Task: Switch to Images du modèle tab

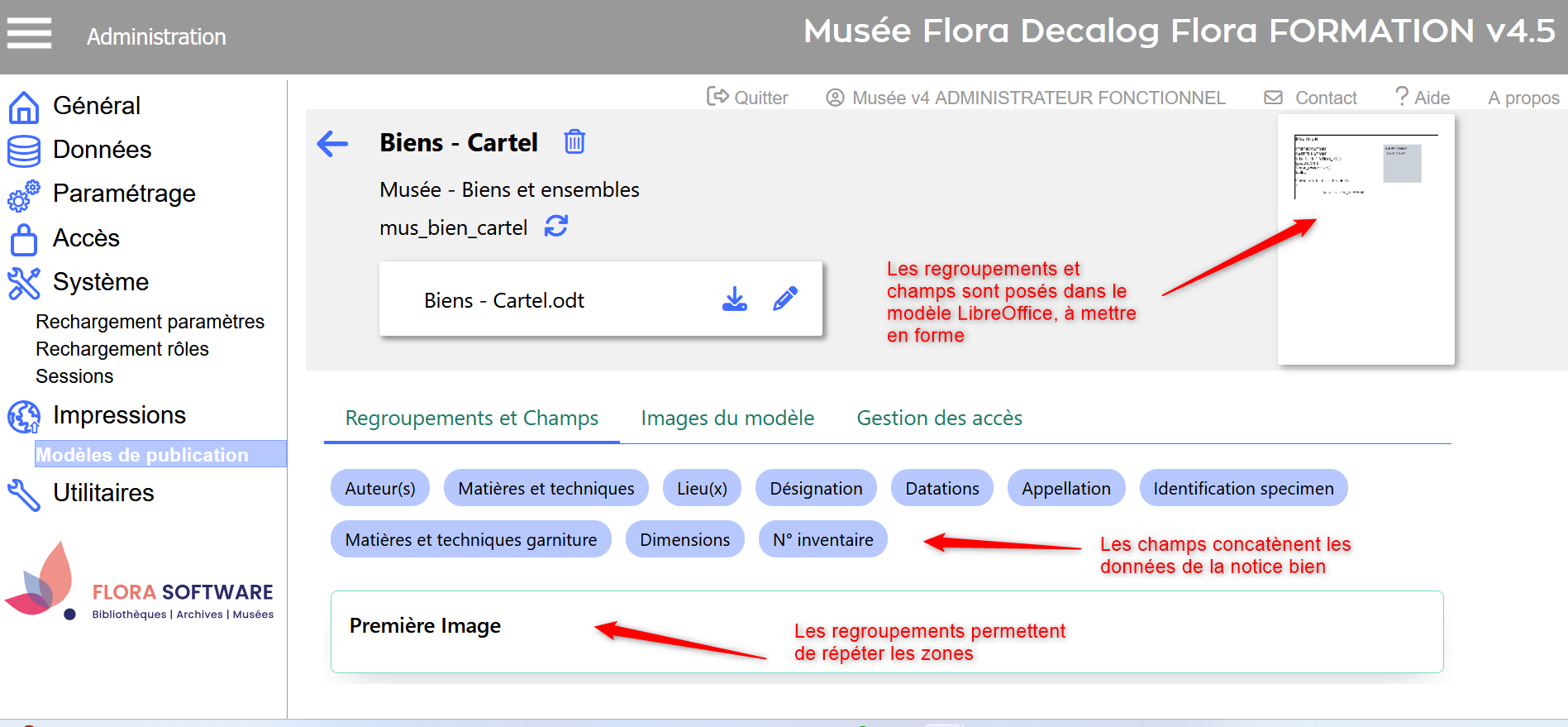Action: click(x=727, y=419)
